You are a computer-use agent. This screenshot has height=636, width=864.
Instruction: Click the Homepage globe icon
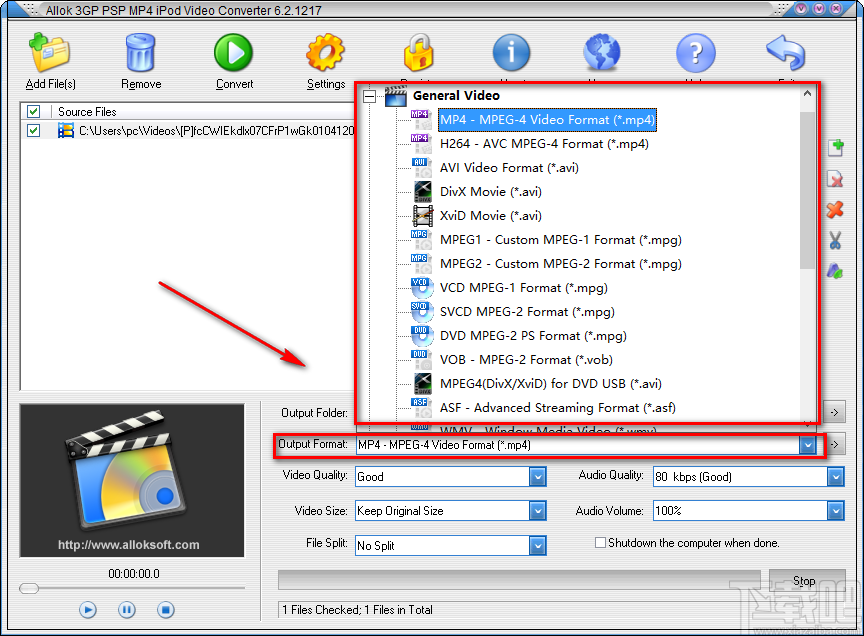coord(602,53)
